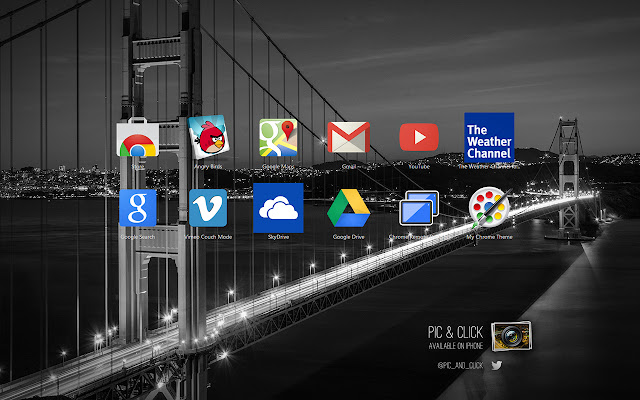
Task: Click the 'Google Search' label text
Action: (x=138, y=237)
